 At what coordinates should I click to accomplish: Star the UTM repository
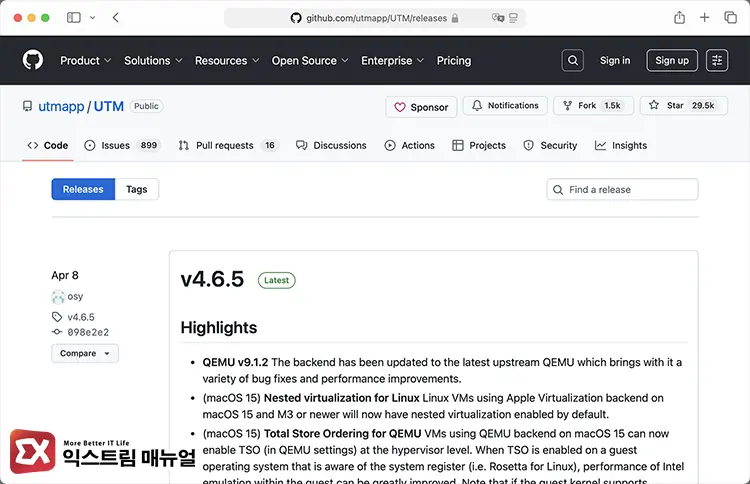pos(684,106)
